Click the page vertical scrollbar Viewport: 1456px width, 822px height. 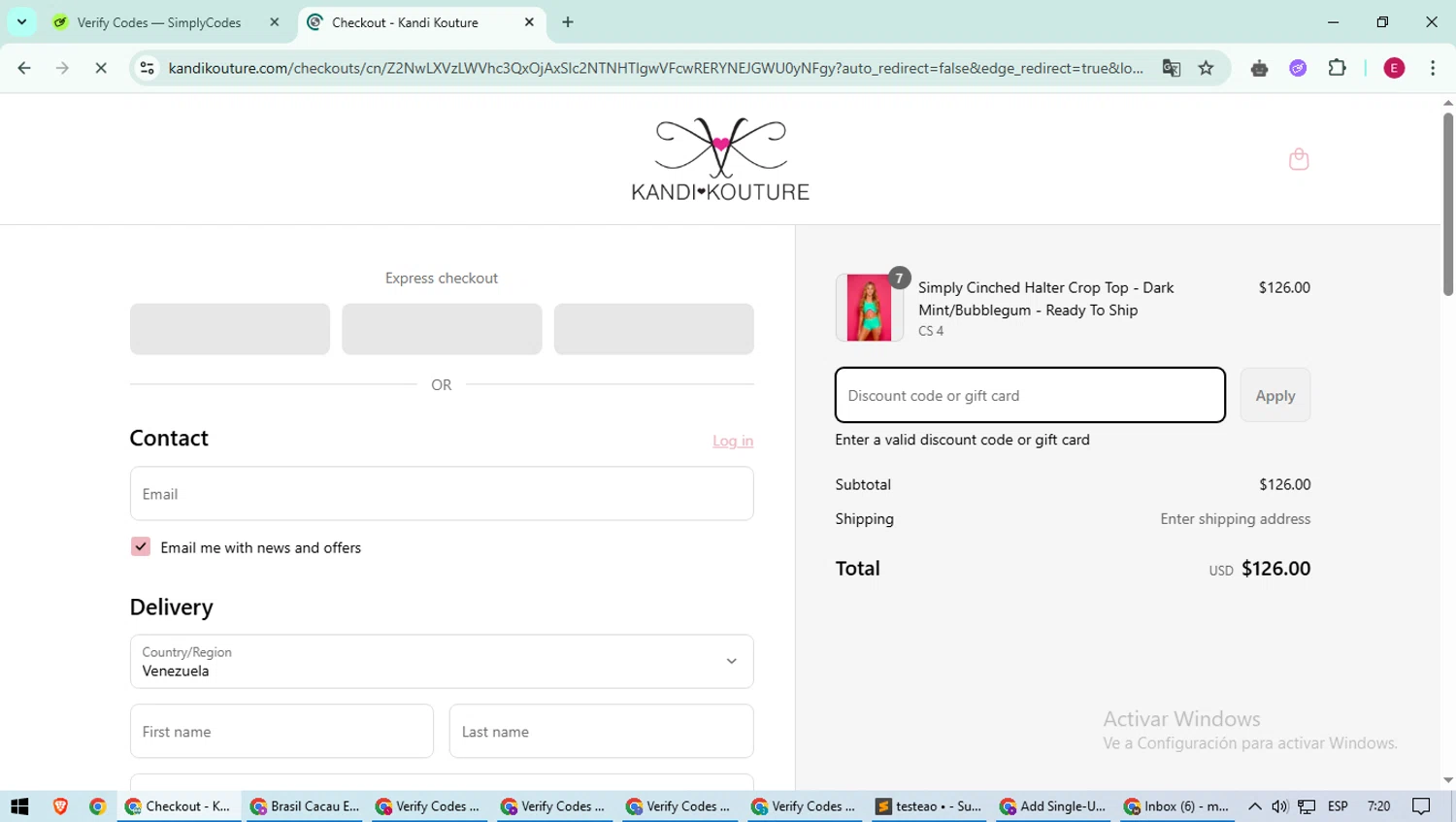1448,204
